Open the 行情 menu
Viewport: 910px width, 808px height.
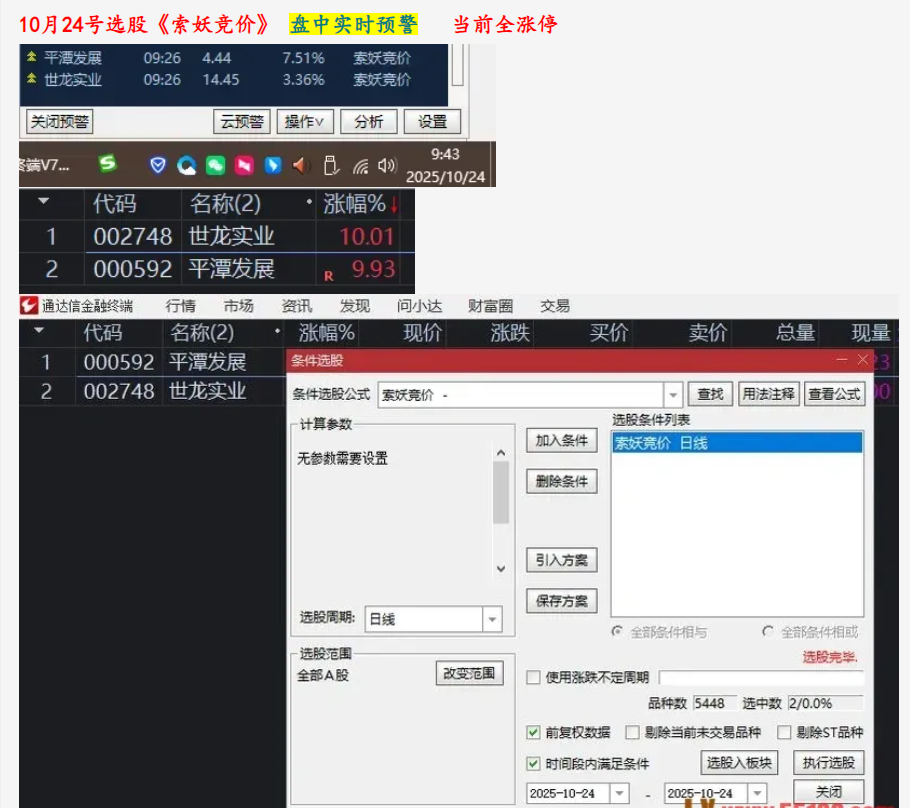tap(181, 306)
